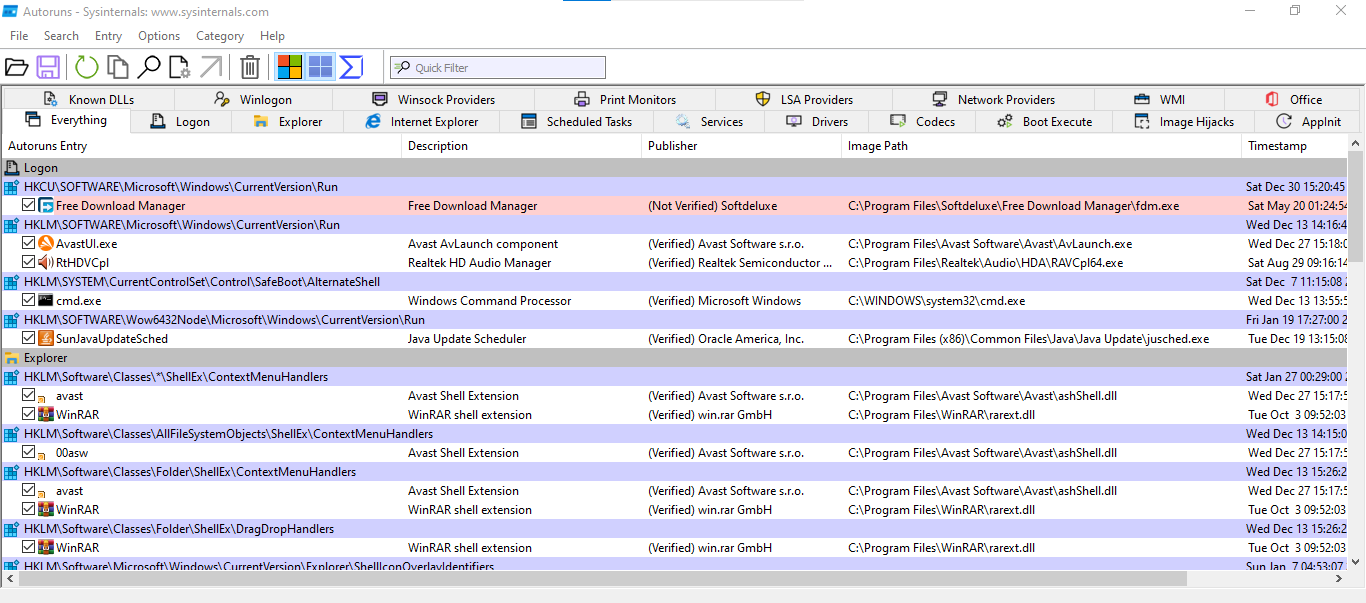1366x603 pixels.
Task: Click the blue Sigma toolbar icon
Action: (351, 67)
